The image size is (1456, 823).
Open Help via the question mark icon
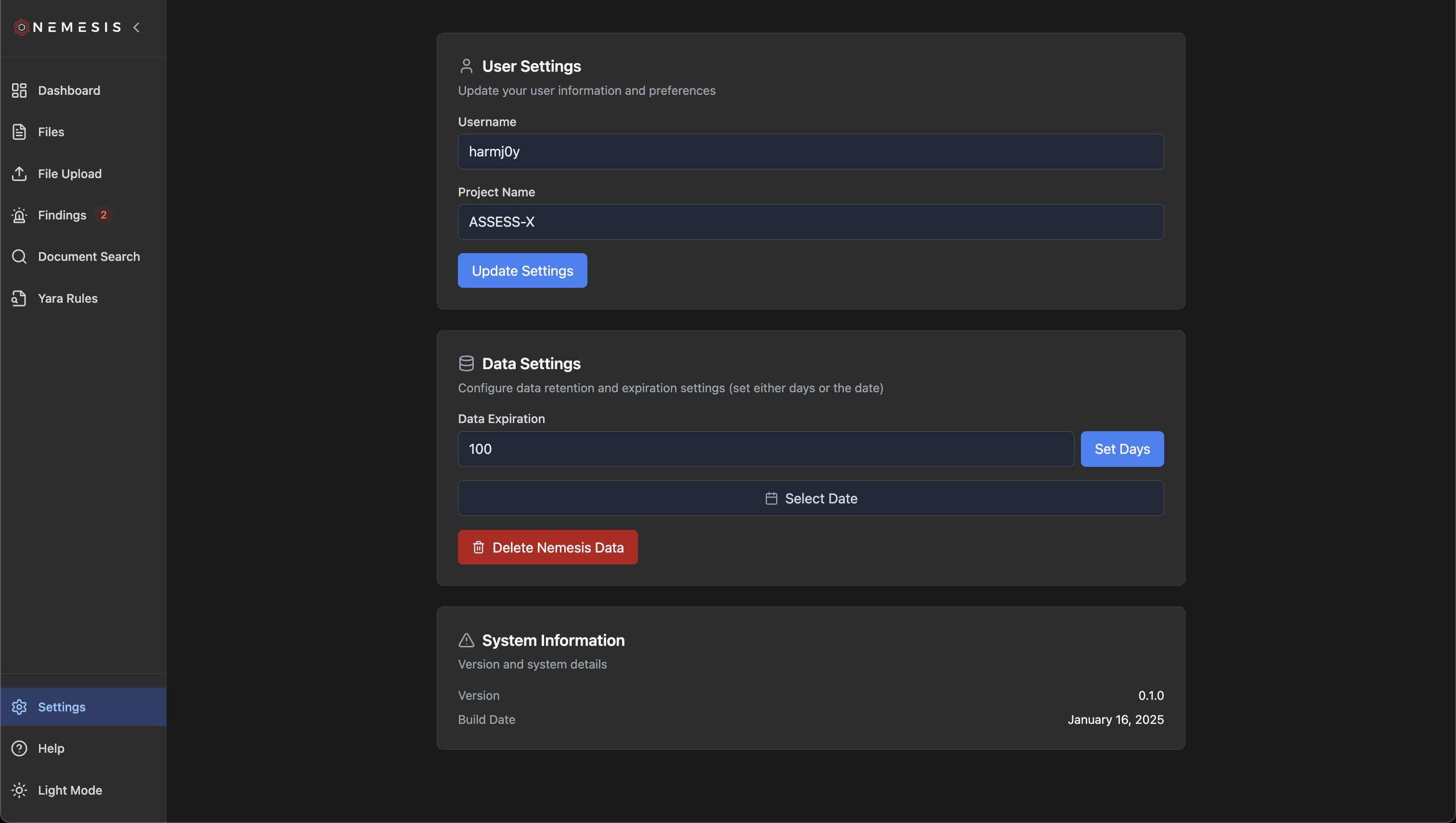(19, 748)
